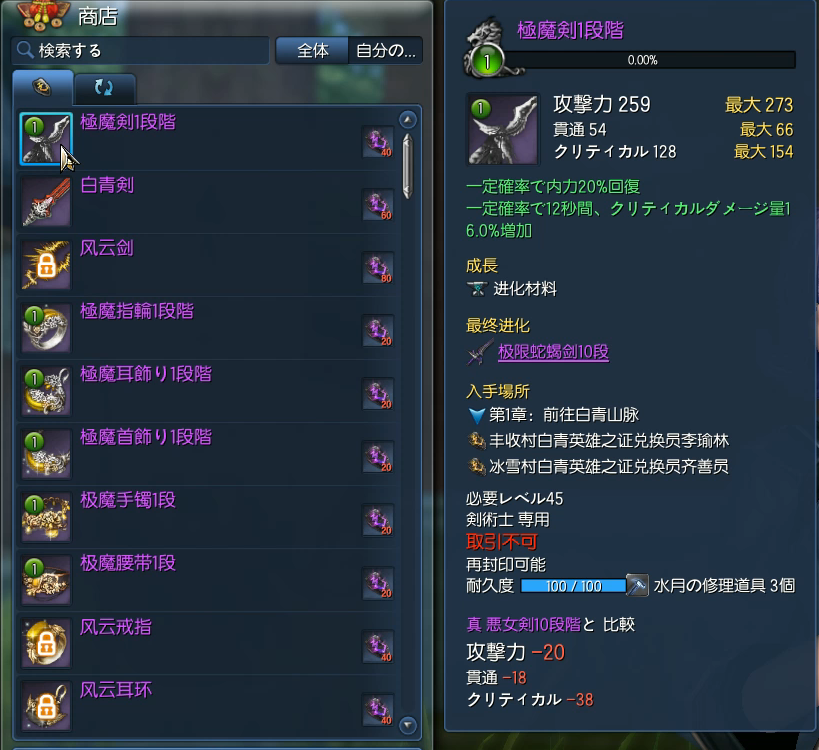Viewport: 819px width, 750px height.
Task: Open the refresh arrows shop tab
Action: pos(104,88)
